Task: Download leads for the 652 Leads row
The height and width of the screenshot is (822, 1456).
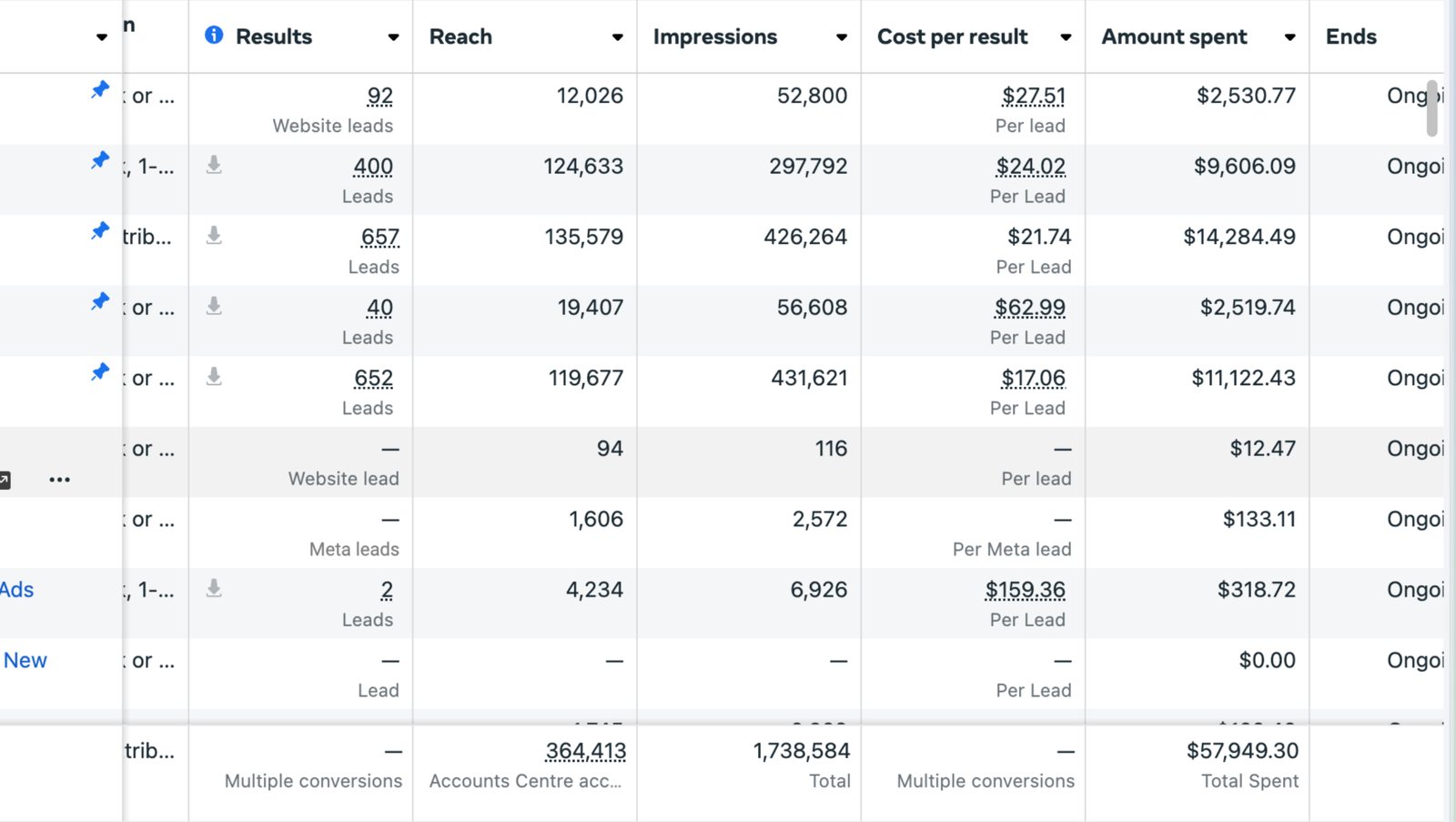Action: (x=214, y=377)
